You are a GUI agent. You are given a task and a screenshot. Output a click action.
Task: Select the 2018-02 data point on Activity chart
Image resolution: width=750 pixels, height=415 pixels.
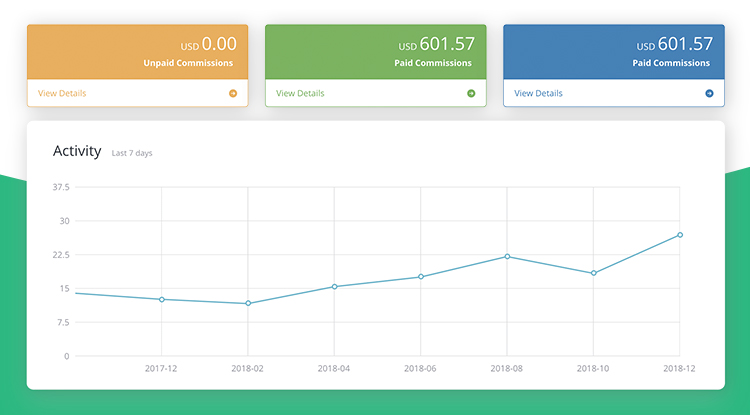(247, 303)
